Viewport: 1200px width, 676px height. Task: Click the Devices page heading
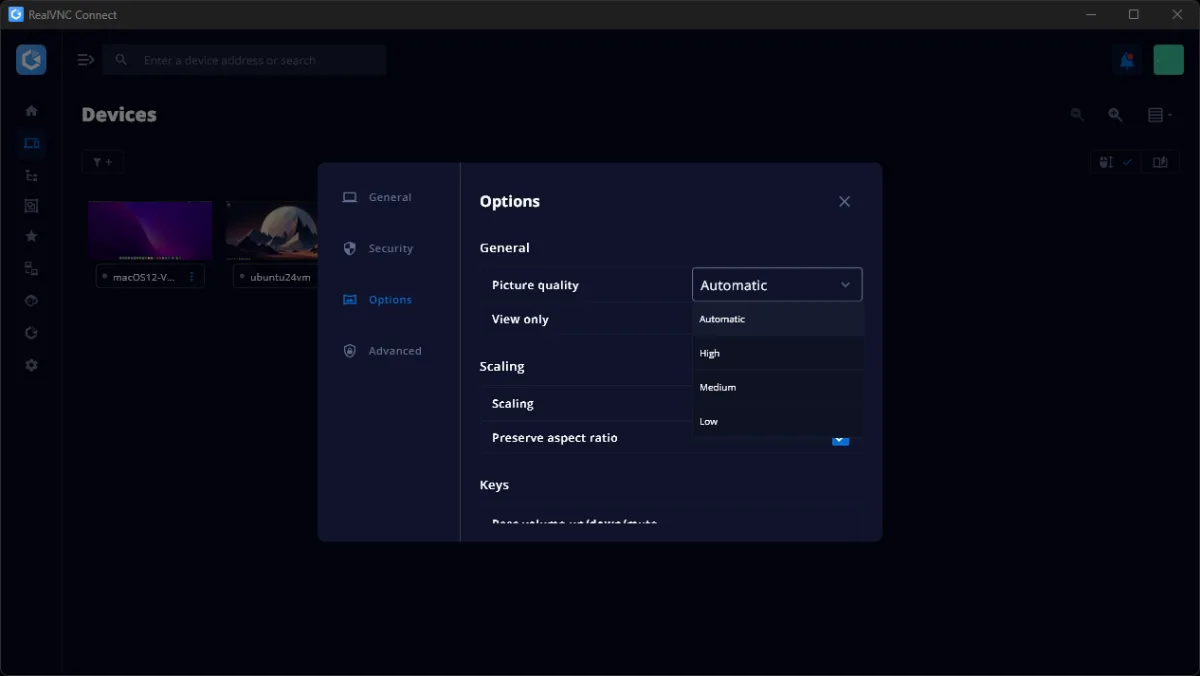point(119,115)
